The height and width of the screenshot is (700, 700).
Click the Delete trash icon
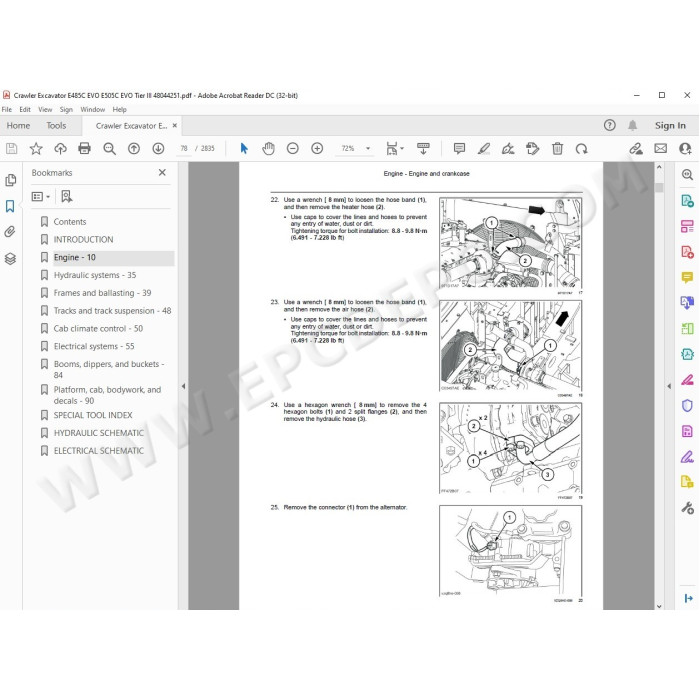point(557,149)
